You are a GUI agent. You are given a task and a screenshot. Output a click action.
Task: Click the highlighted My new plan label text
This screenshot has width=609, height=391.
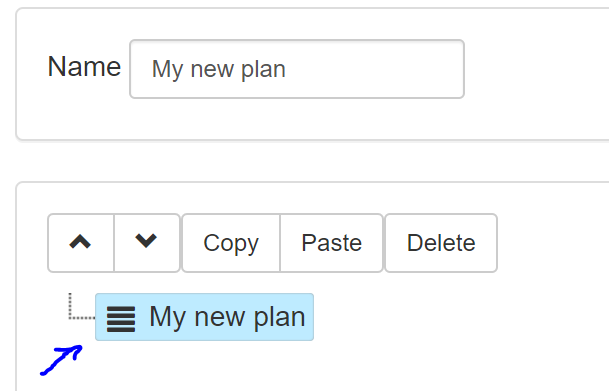[227, 318]
